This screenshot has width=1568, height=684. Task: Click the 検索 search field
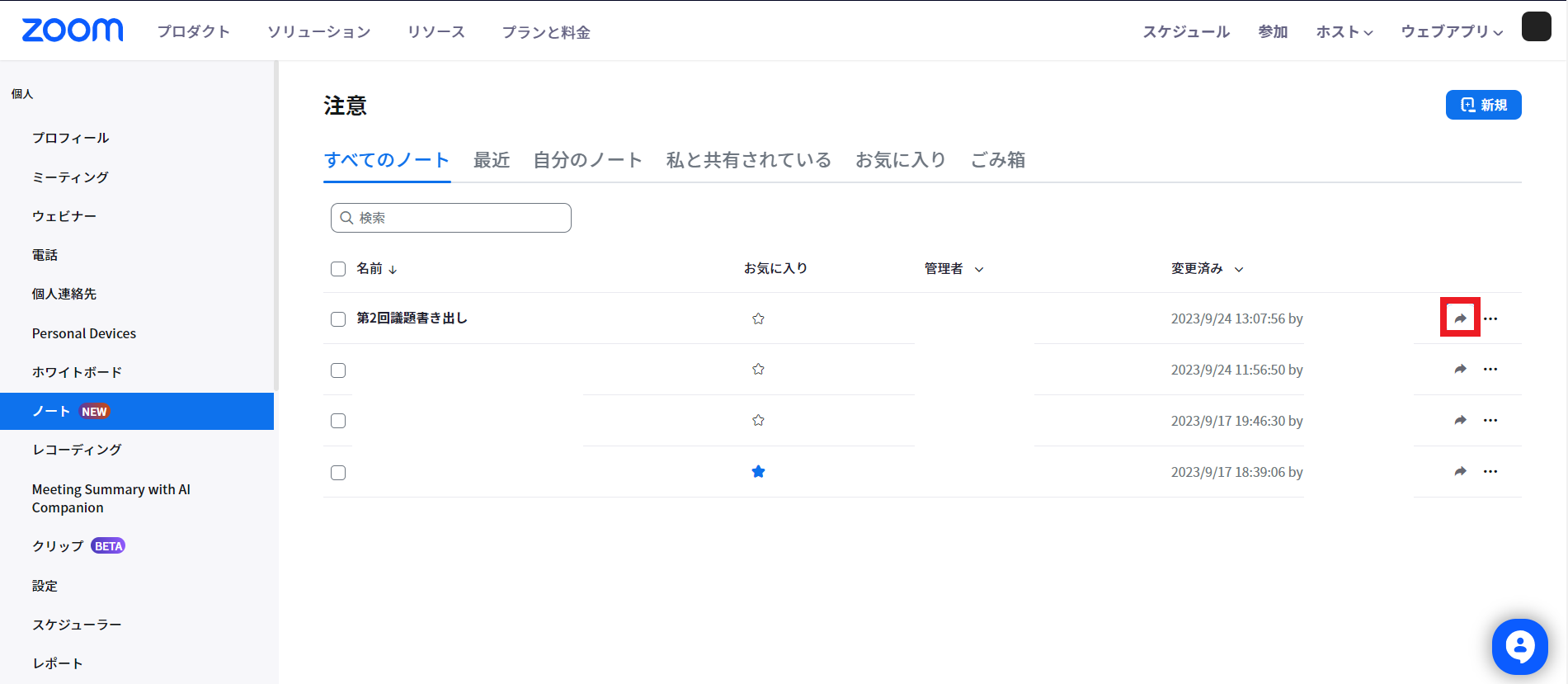[451, 218]
